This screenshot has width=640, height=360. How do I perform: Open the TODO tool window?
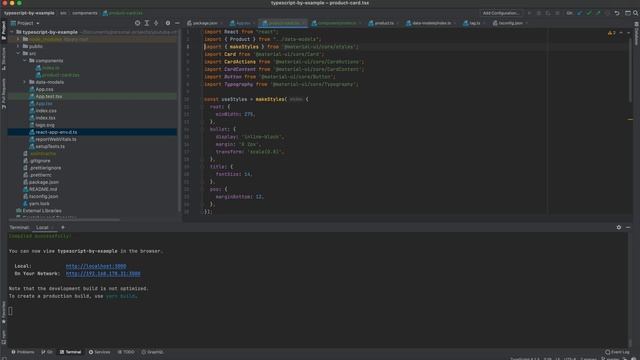point(126,352)
